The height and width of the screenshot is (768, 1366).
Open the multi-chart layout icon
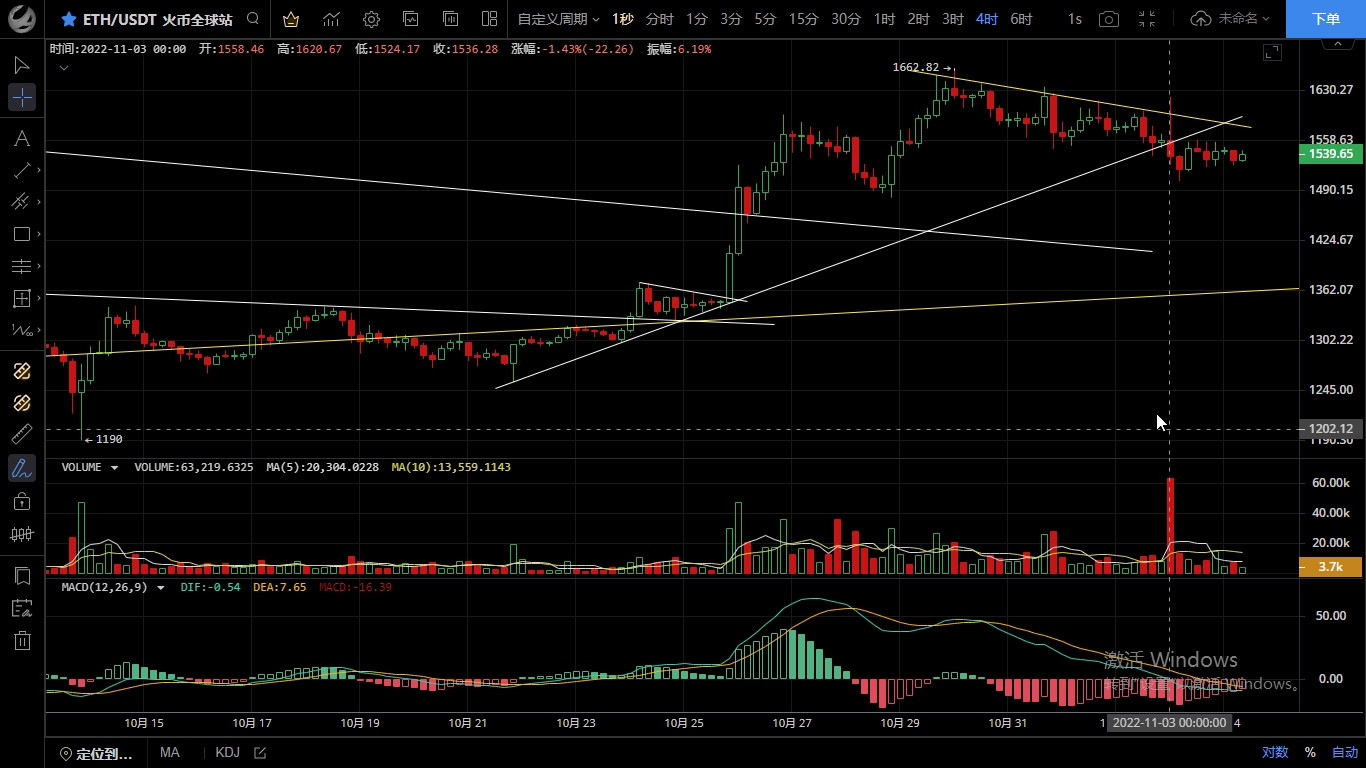(x=489, y=19)
